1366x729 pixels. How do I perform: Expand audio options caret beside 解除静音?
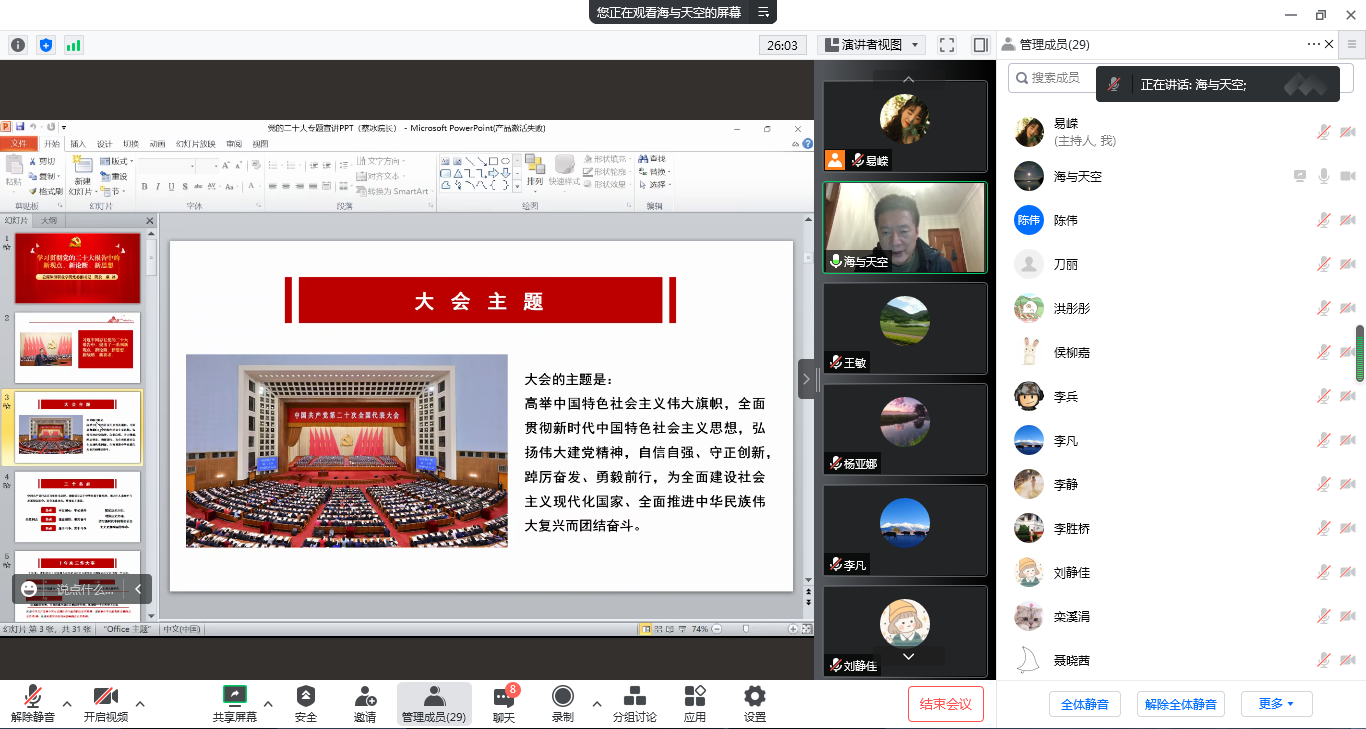pos(67,703)
